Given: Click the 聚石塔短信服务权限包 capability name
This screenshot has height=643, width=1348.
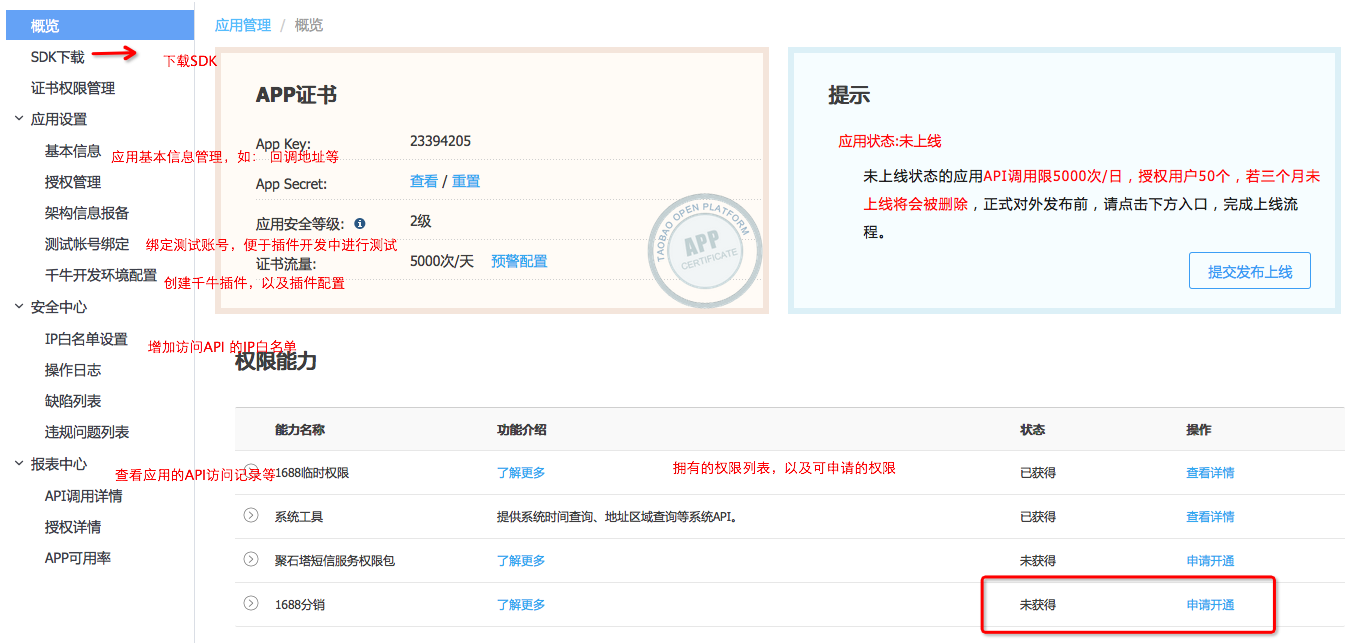Looking at the screenshot, I should [335, 561].
